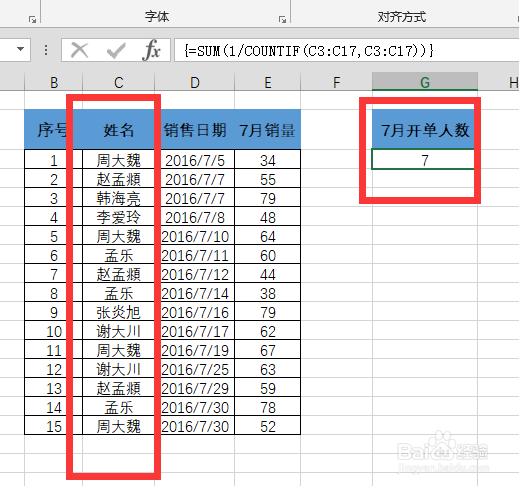Screen dimensions: 519x486
Task: Click sales value 62
Action: pyautogui.click(x=268, y=331)
